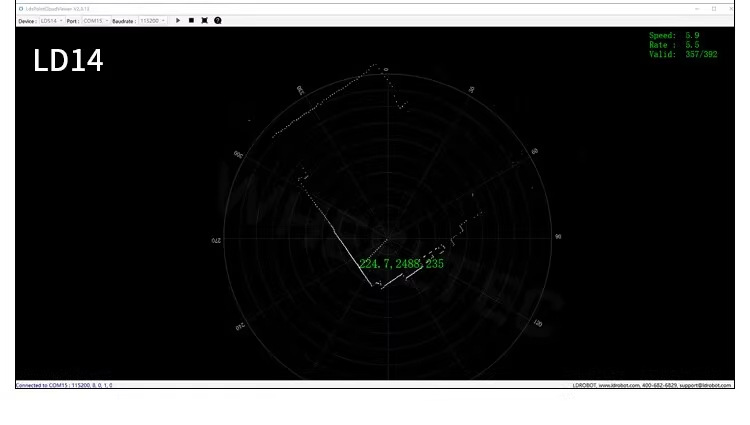Viewport: 750px width, 425px height.
Task: Click the green Rate 5.5 readout
Action: (674, 45)
